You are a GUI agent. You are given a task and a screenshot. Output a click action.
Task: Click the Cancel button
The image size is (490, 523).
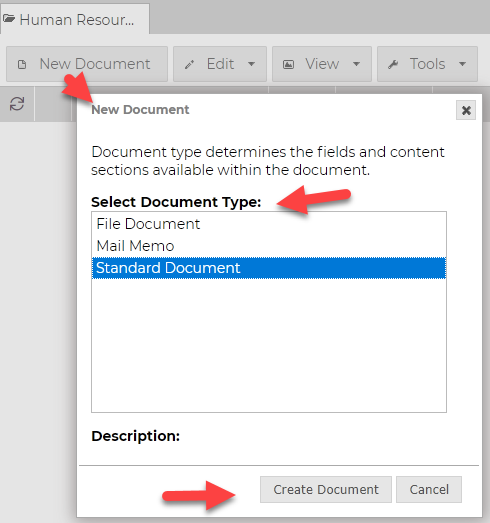[429, 489]
